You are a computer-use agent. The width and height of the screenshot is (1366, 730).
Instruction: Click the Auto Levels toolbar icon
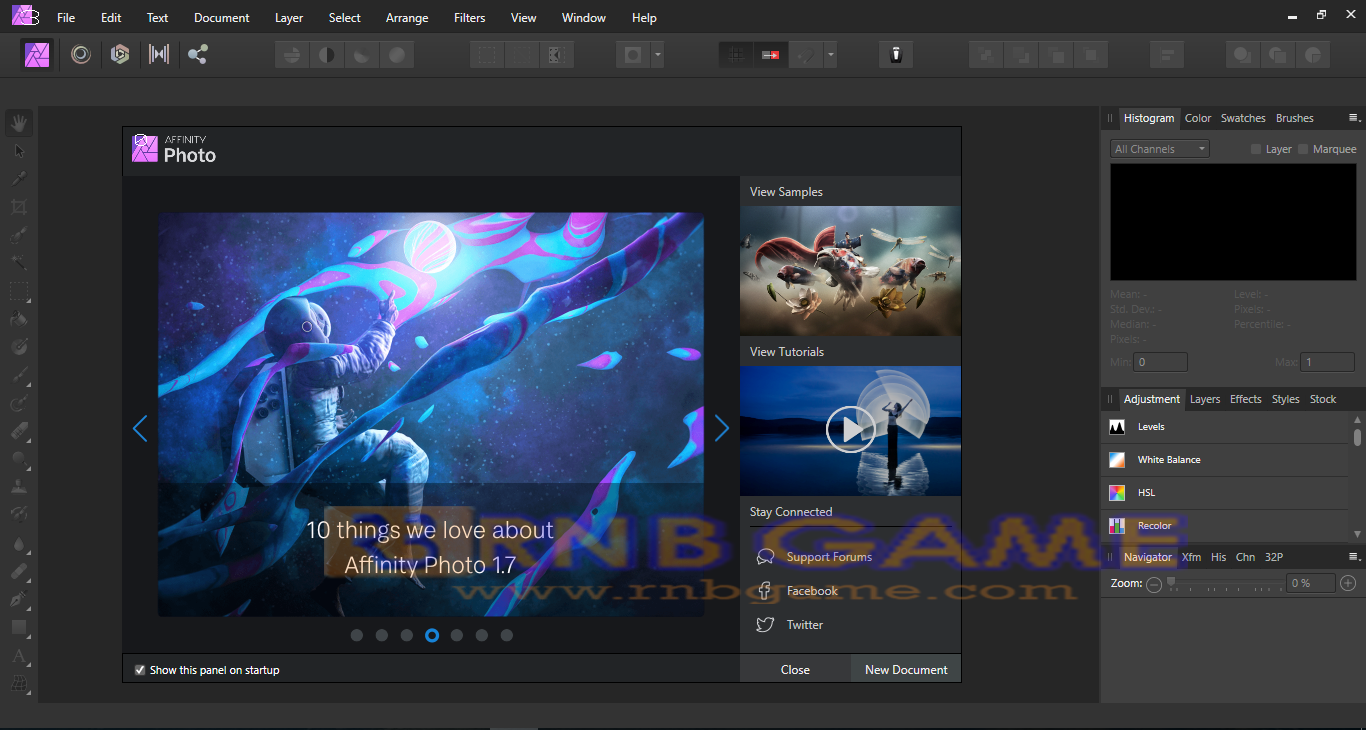(x=292, y=54)
